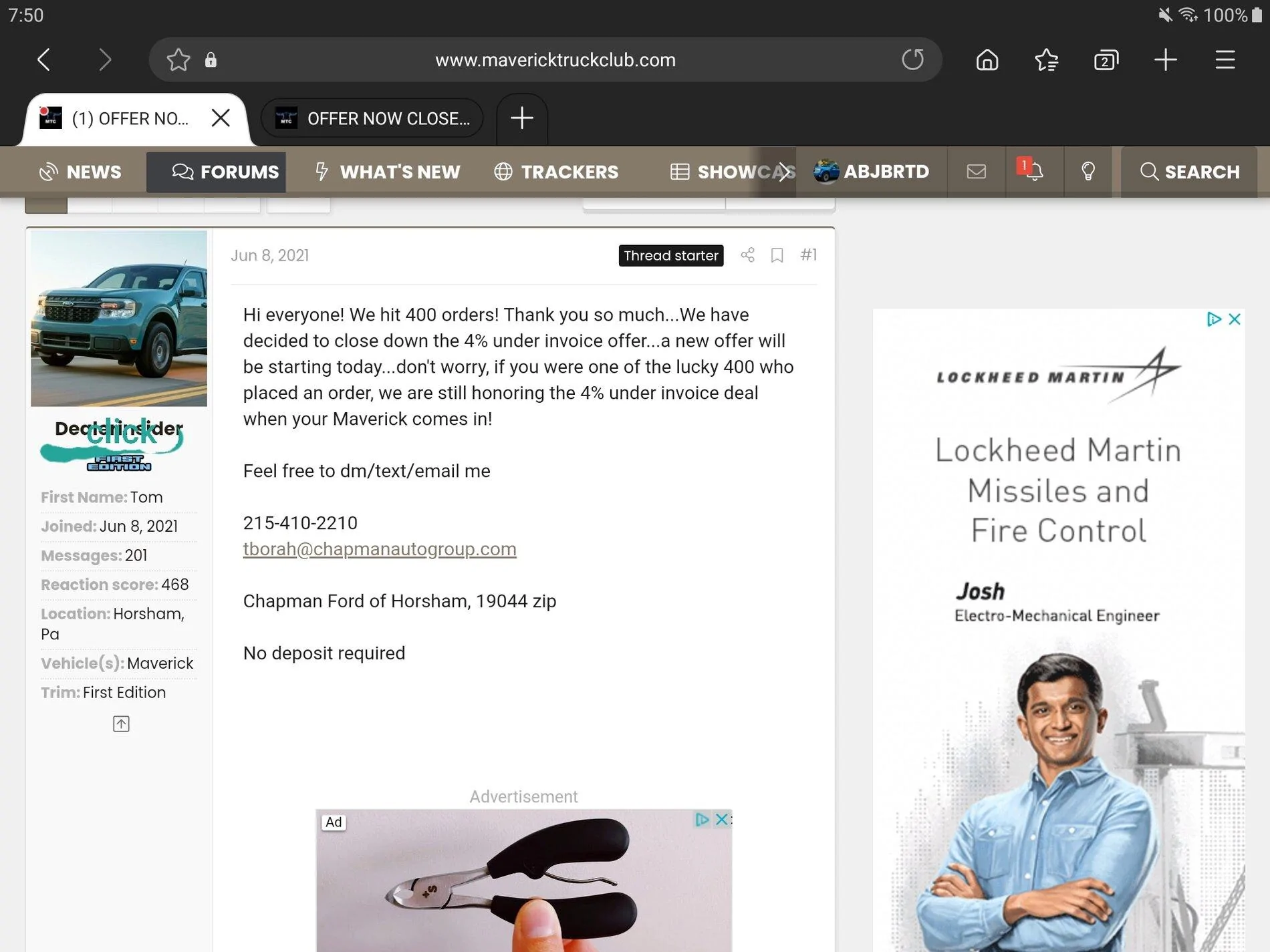Open the browser home page

click(x=987, y=60)
